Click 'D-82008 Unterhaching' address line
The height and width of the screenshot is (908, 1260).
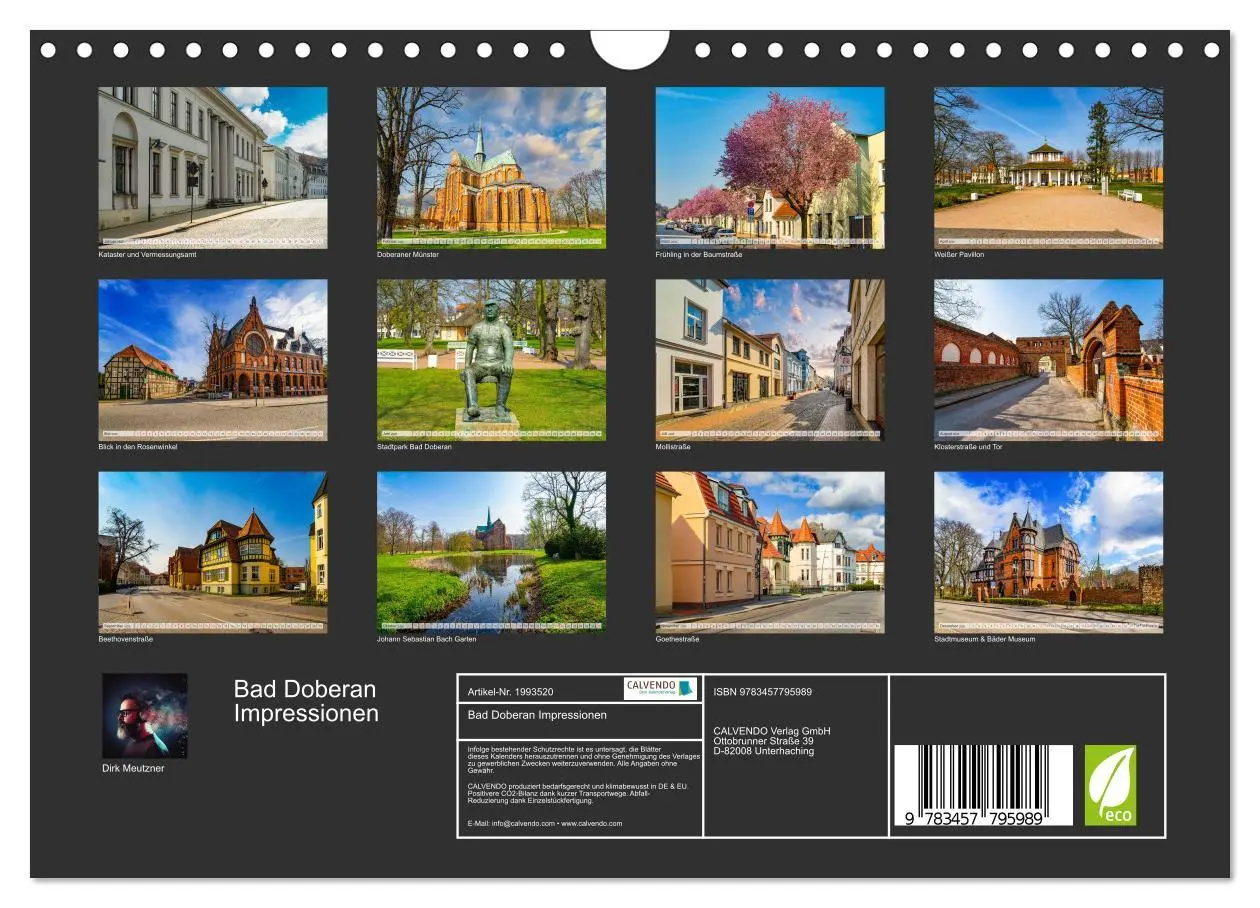(x=764, y=751)
